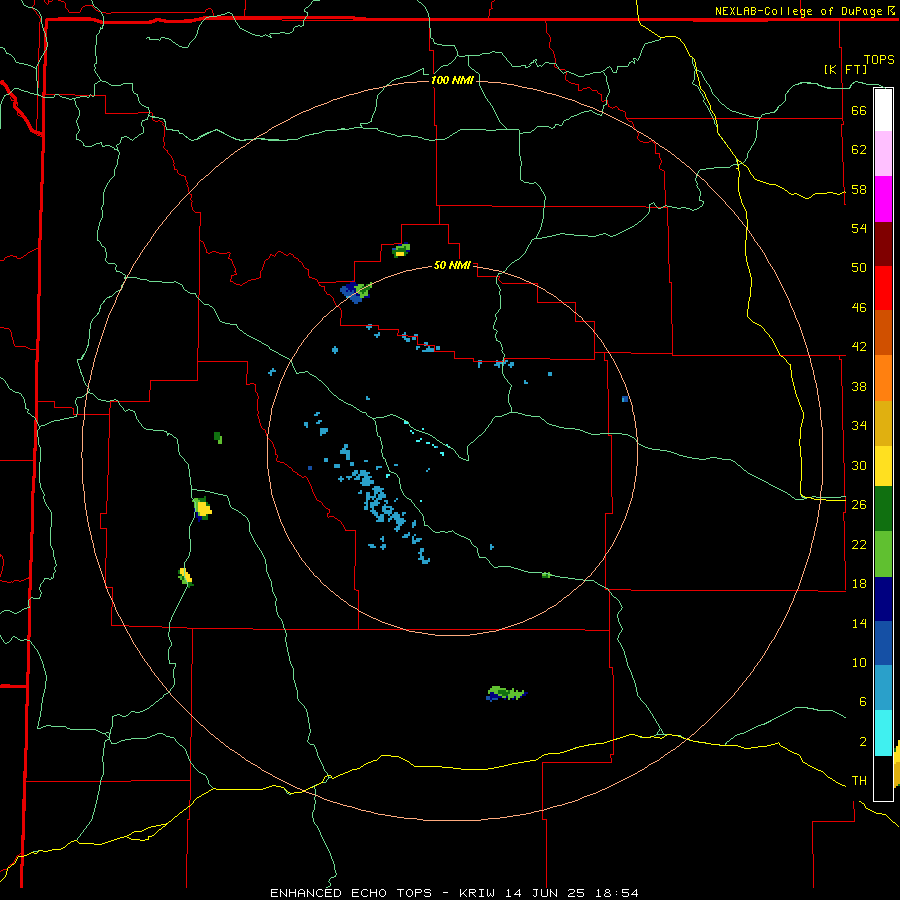This screenshot has height=900, width=900.
Task: Click the legend value 42
Action: pyautogui.click(x=859, y=347)
